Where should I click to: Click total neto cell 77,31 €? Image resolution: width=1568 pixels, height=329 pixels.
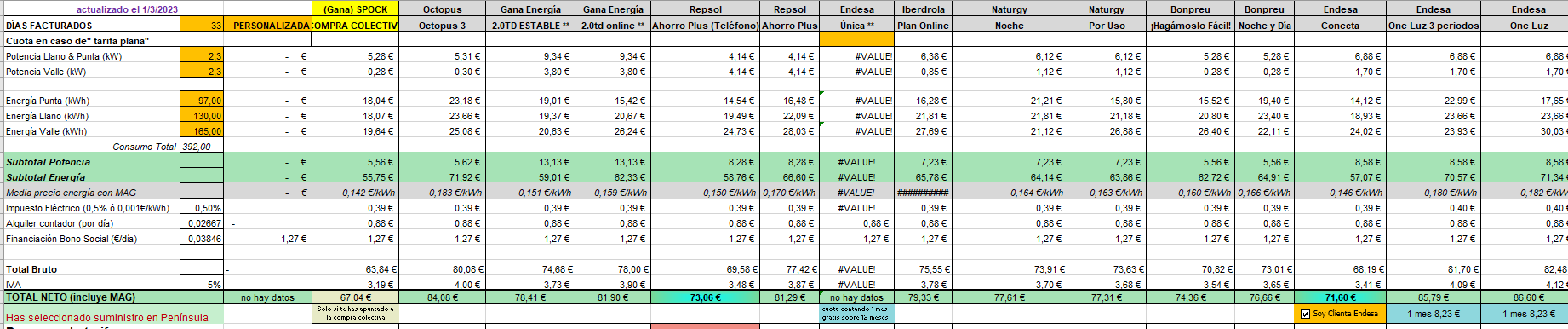(1107, 297)
